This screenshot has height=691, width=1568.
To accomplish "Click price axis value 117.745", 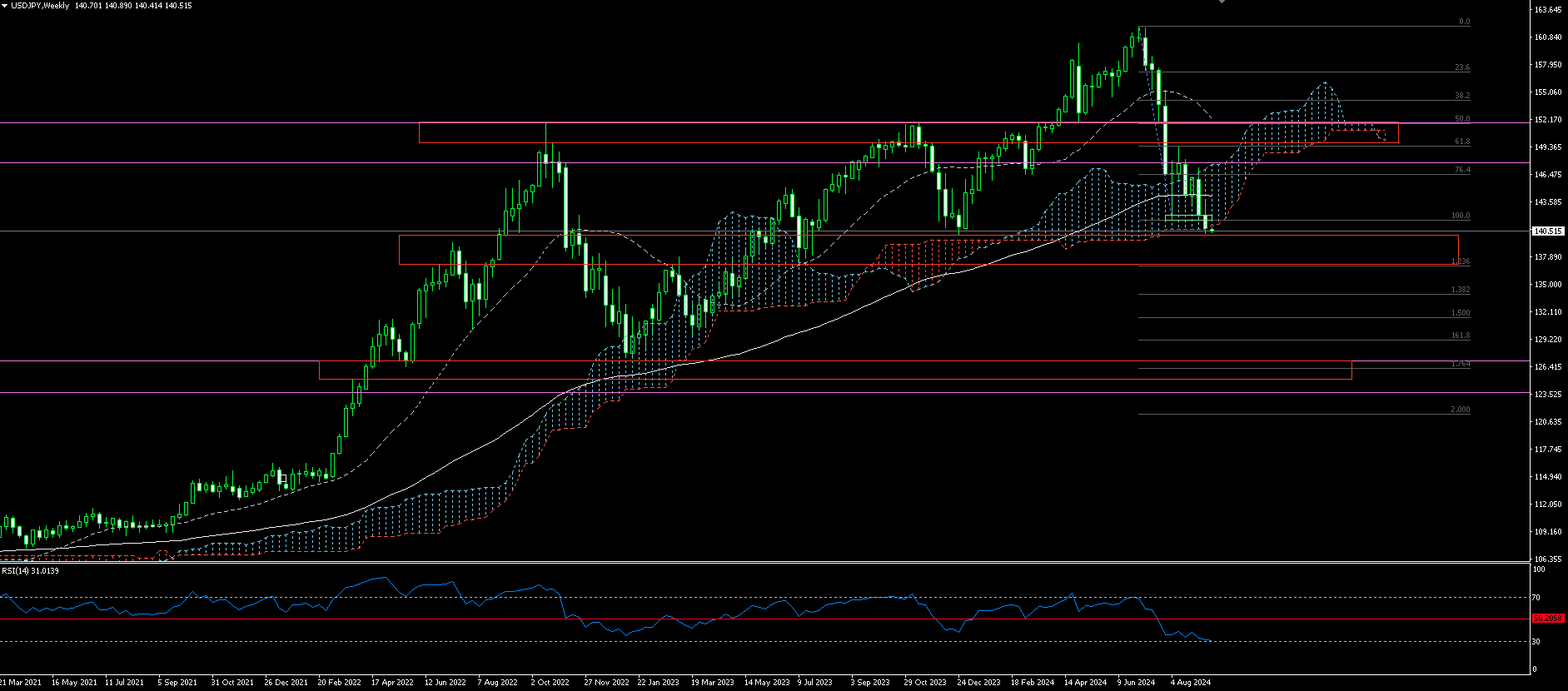I will coord(1548,450).
